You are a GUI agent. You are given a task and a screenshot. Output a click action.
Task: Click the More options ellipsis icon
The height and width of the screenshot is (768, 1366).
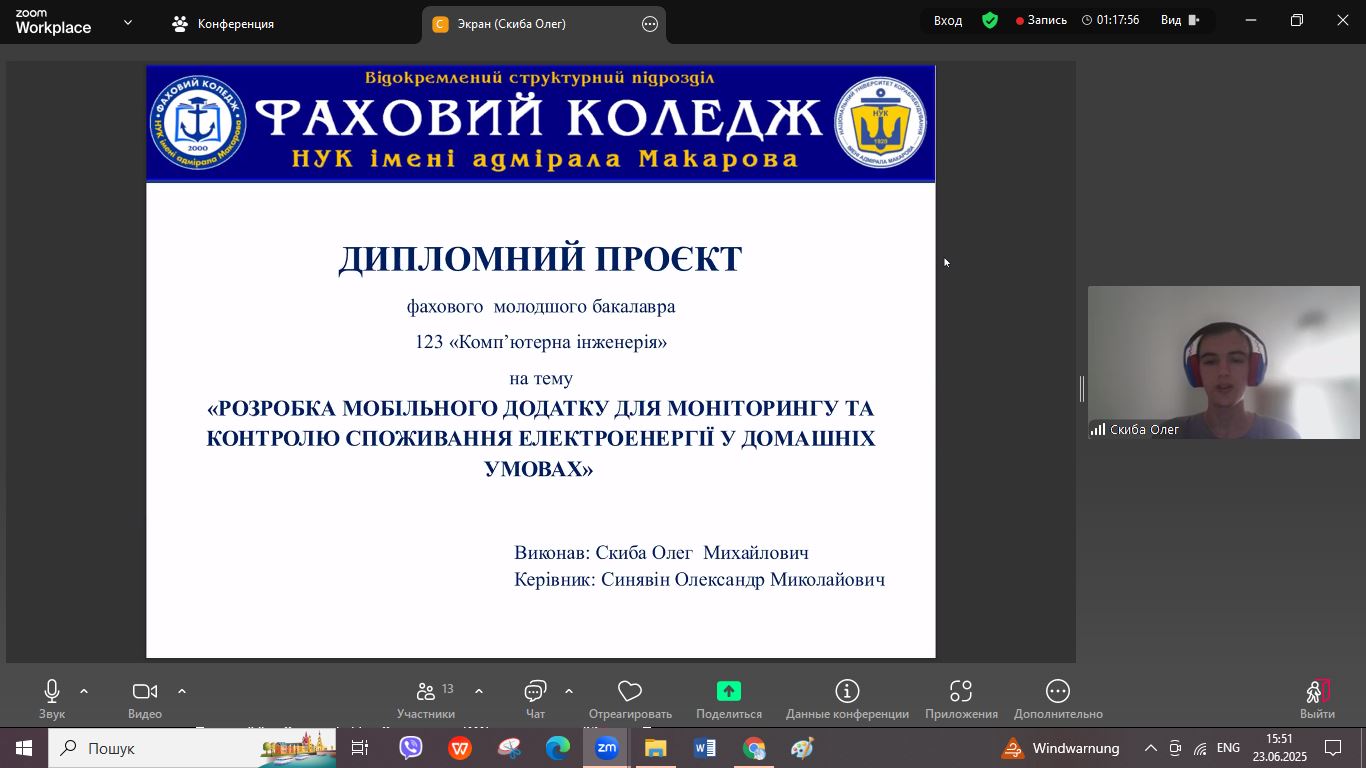[1057, 691]
